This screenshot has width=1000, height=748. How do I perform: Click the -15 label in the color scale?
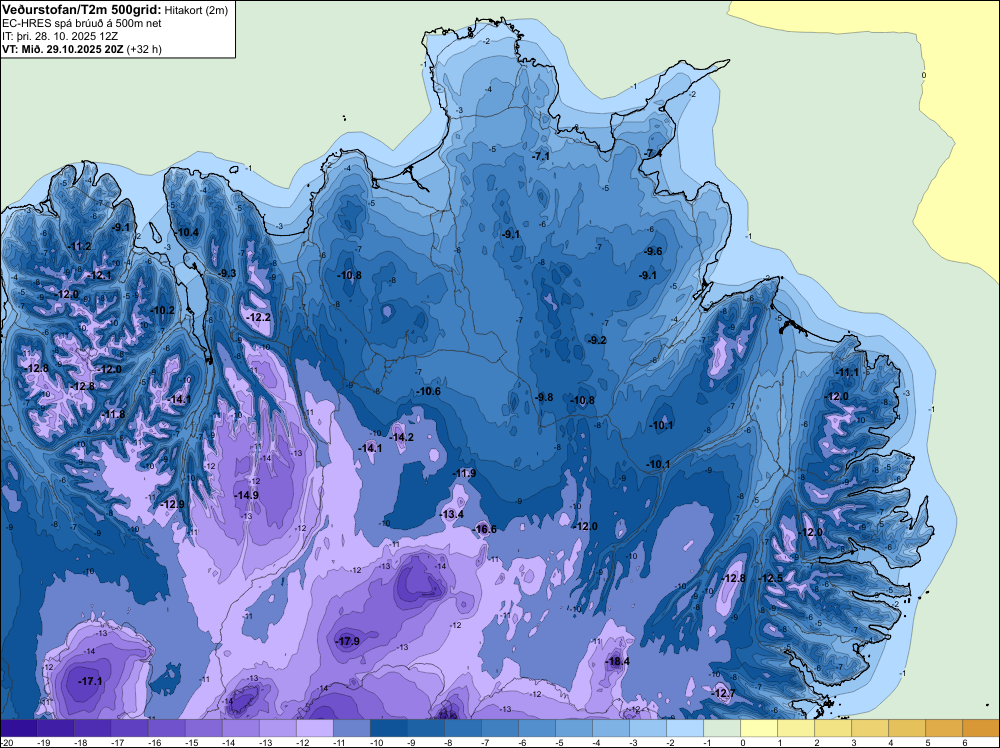[192, 743]
